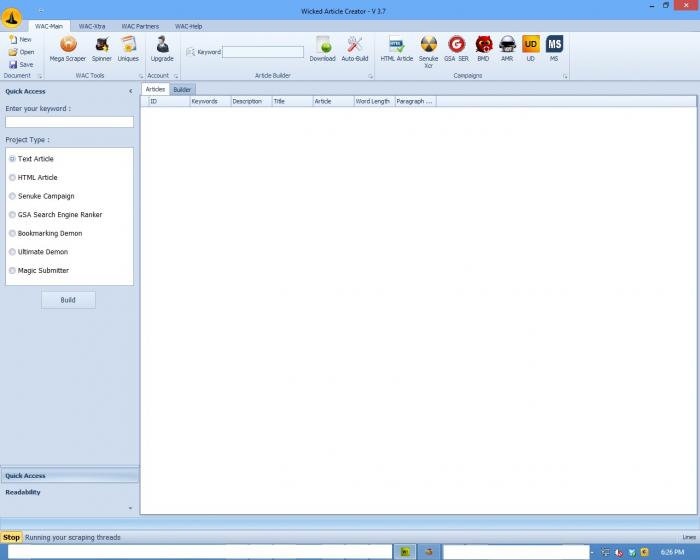Image resolution: width=700 pixels, height=560 pixels.
Task: Collapse the Quick Access side panel
Action: [130, 91]
